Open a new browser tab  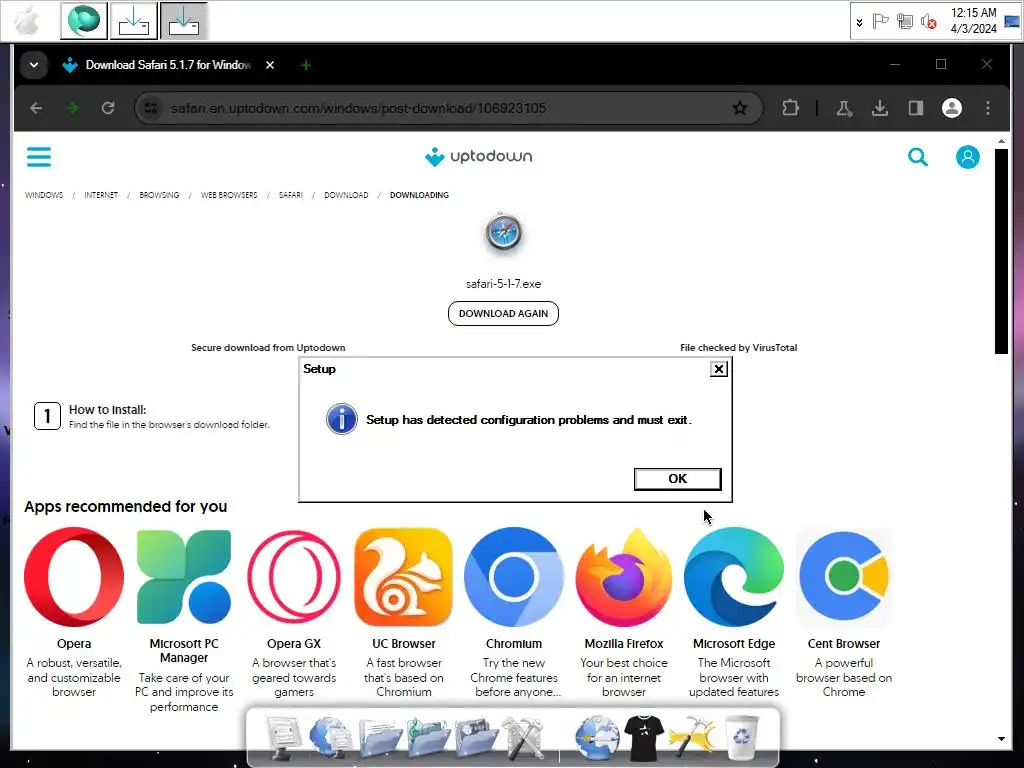[x=305, y=65]
